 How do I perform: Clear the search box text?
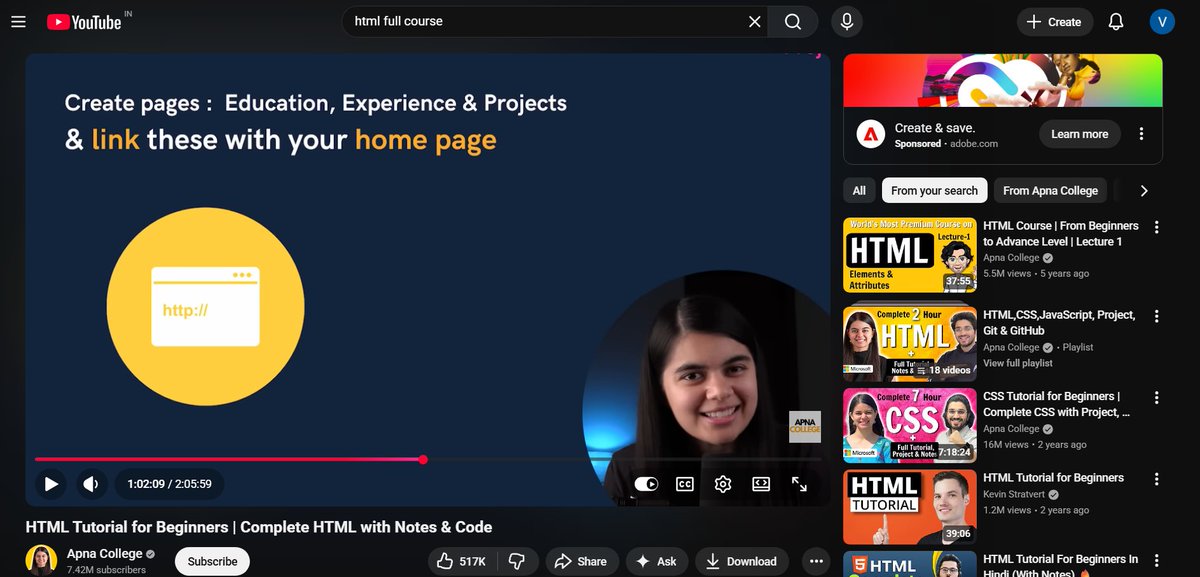pyautogui.click(x=755, y=21)
